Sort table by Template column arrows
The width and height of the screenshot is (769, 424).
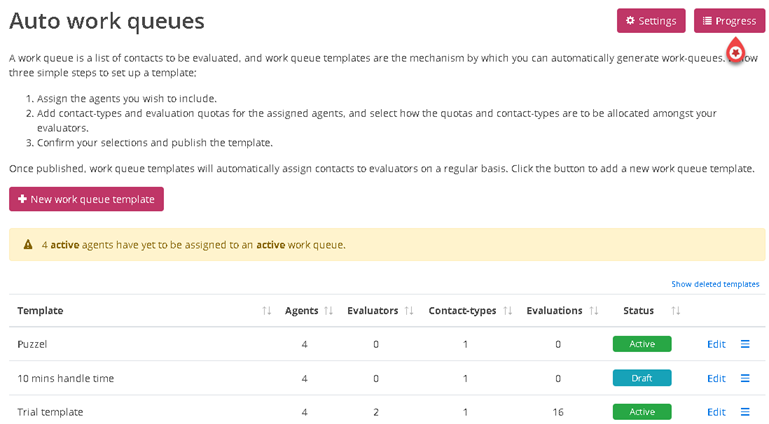point(266,311)
